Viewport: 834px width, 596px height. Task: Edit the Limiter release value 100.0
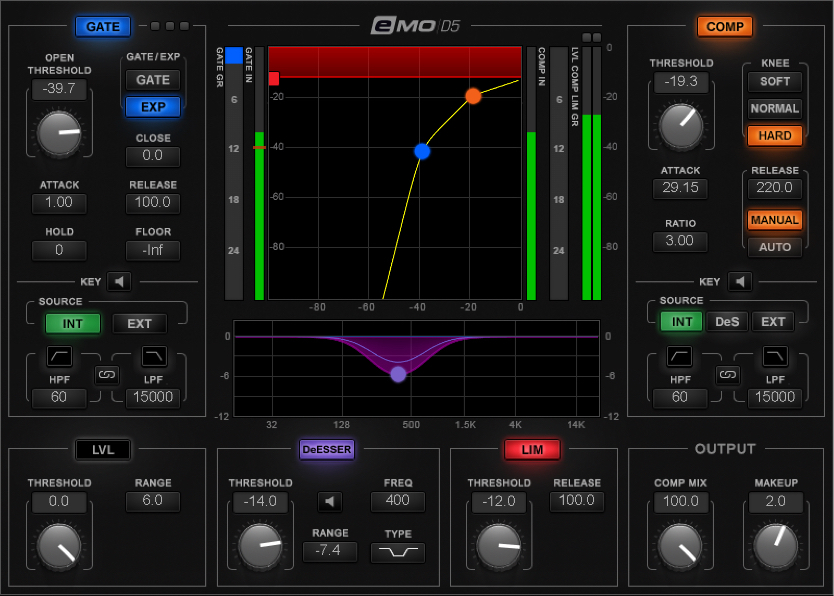(x=577, y=501)
